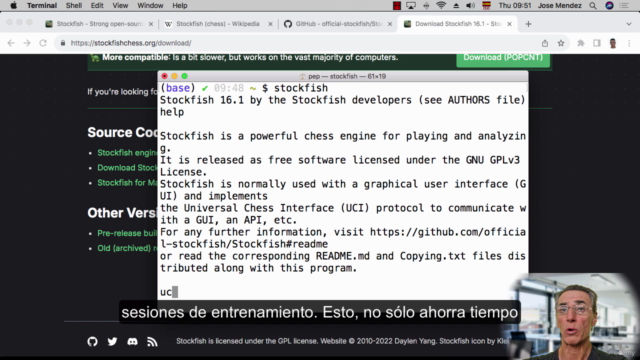This screenshot has width=640, height=360.
Task: Open the Download Stockfish source link
Action: point(127,168)
